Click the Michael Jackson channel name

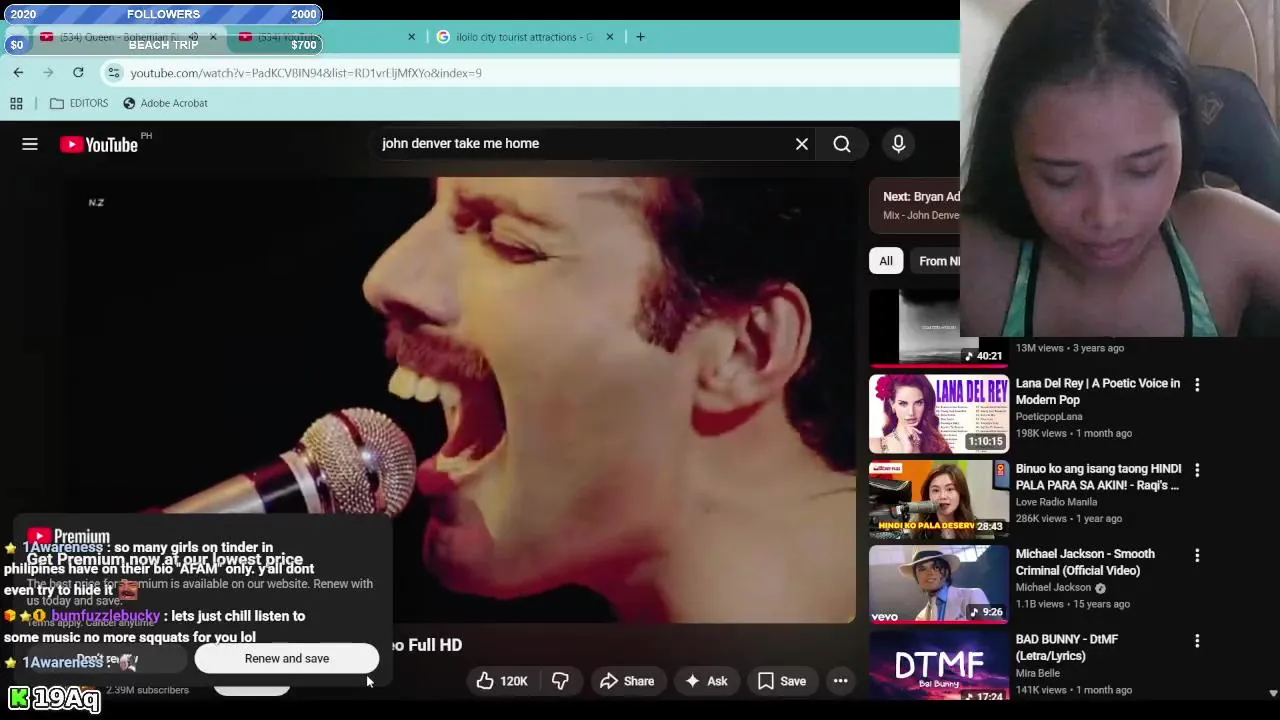pyautogui.click(x=1053, y=588)
